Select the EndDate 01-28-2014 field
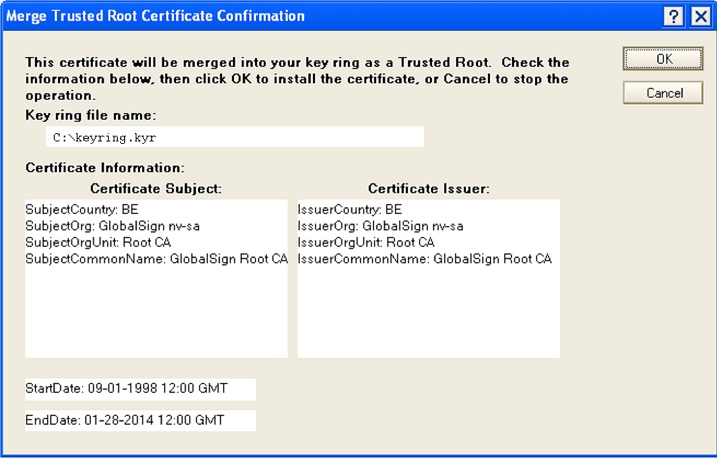This screenshot has height=462, width=719. 140,420
